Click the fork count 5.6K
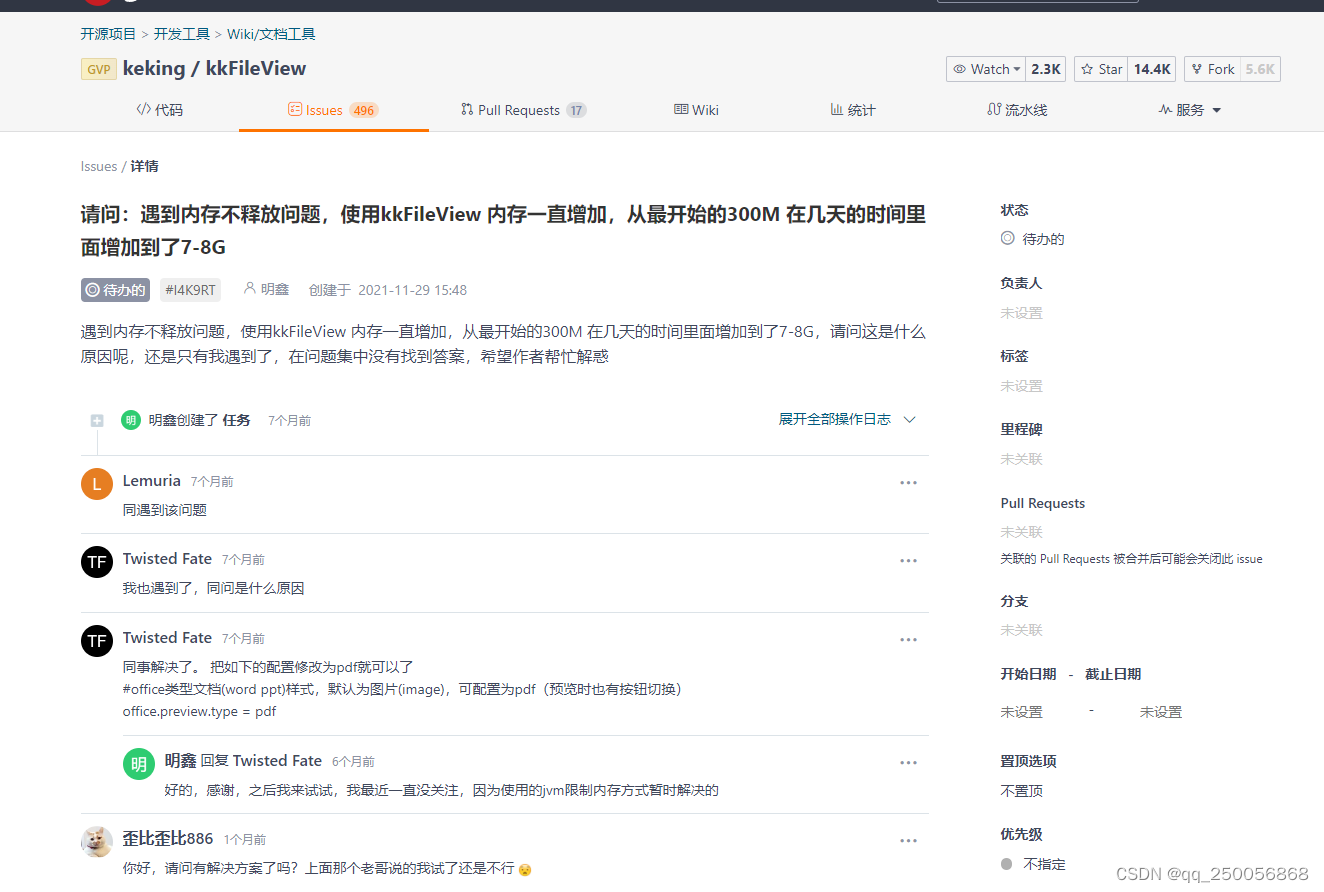This screenshot has height=892, width=1324. tap(1260, 69)
